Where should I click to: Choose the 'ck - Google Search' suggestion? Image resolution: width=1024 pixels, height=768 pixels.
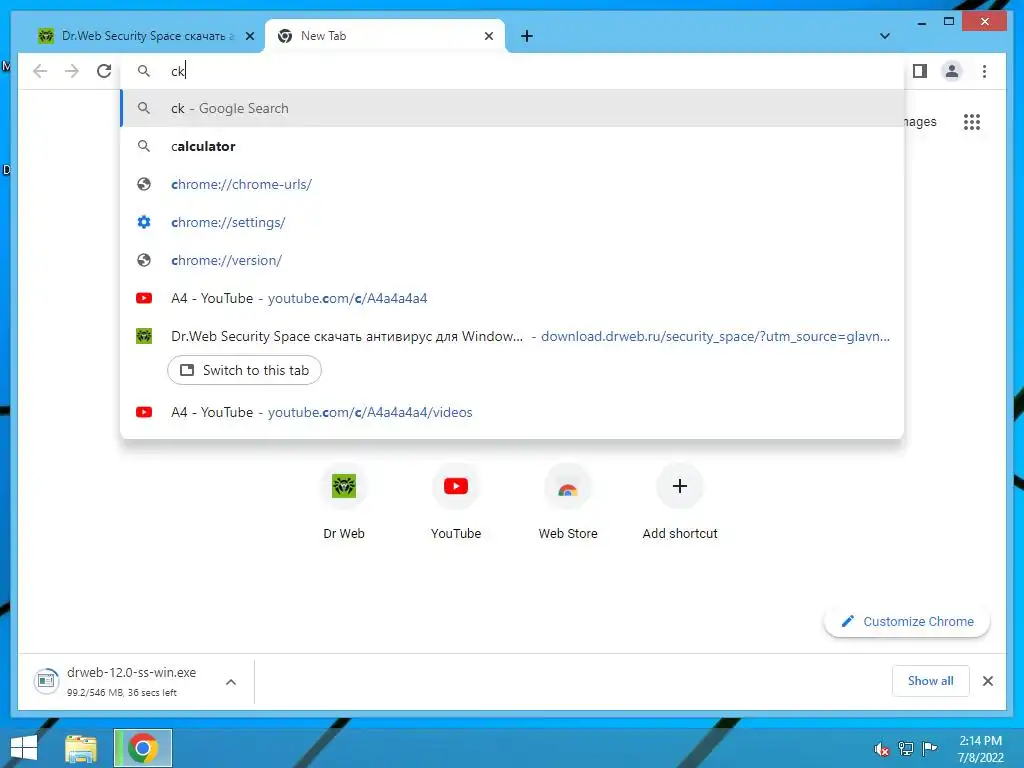point(512,108)
